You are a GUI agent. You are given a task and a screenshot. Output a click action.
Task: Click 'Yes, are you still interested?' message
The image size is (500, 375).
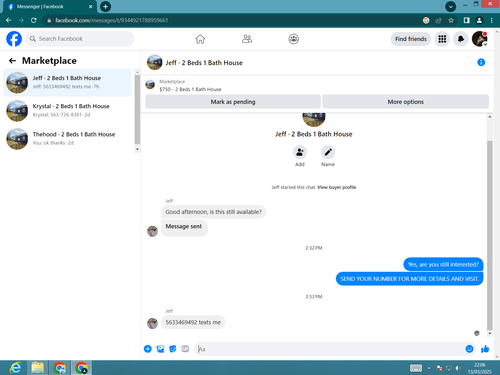[443, 264]
